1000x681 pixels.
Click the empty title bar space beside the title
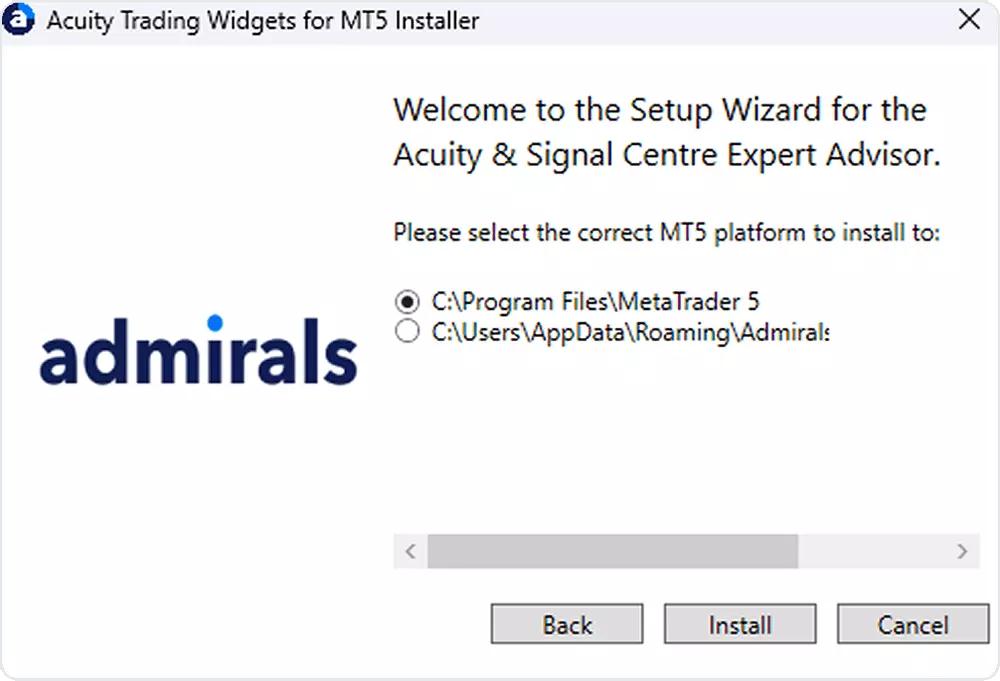[x=714, y=20]
